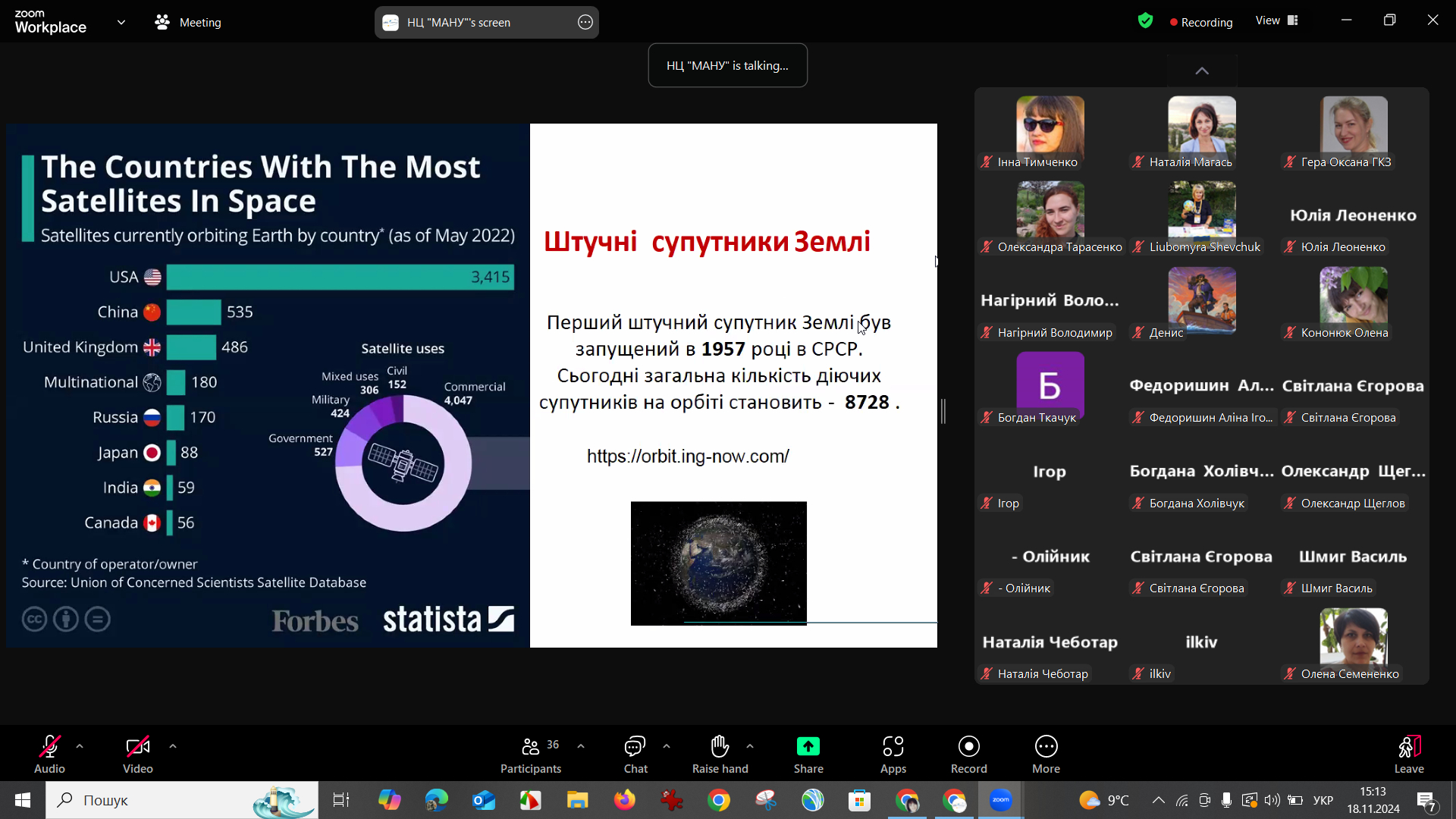Expand chat options arrow
The height and width of the screenshot is (819, 1456).
point(667,746)
